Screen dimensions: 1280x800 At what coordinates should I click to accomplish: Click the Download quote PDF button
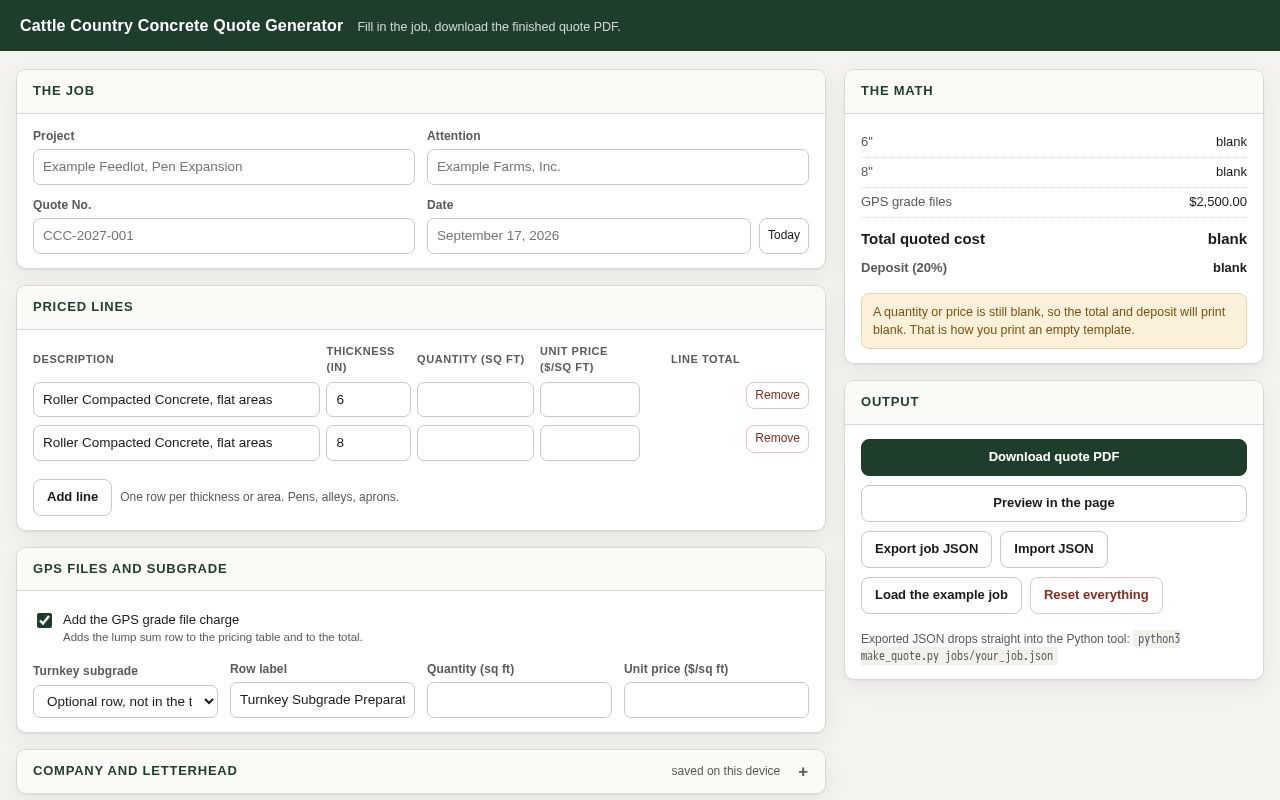coord(1054,457)
